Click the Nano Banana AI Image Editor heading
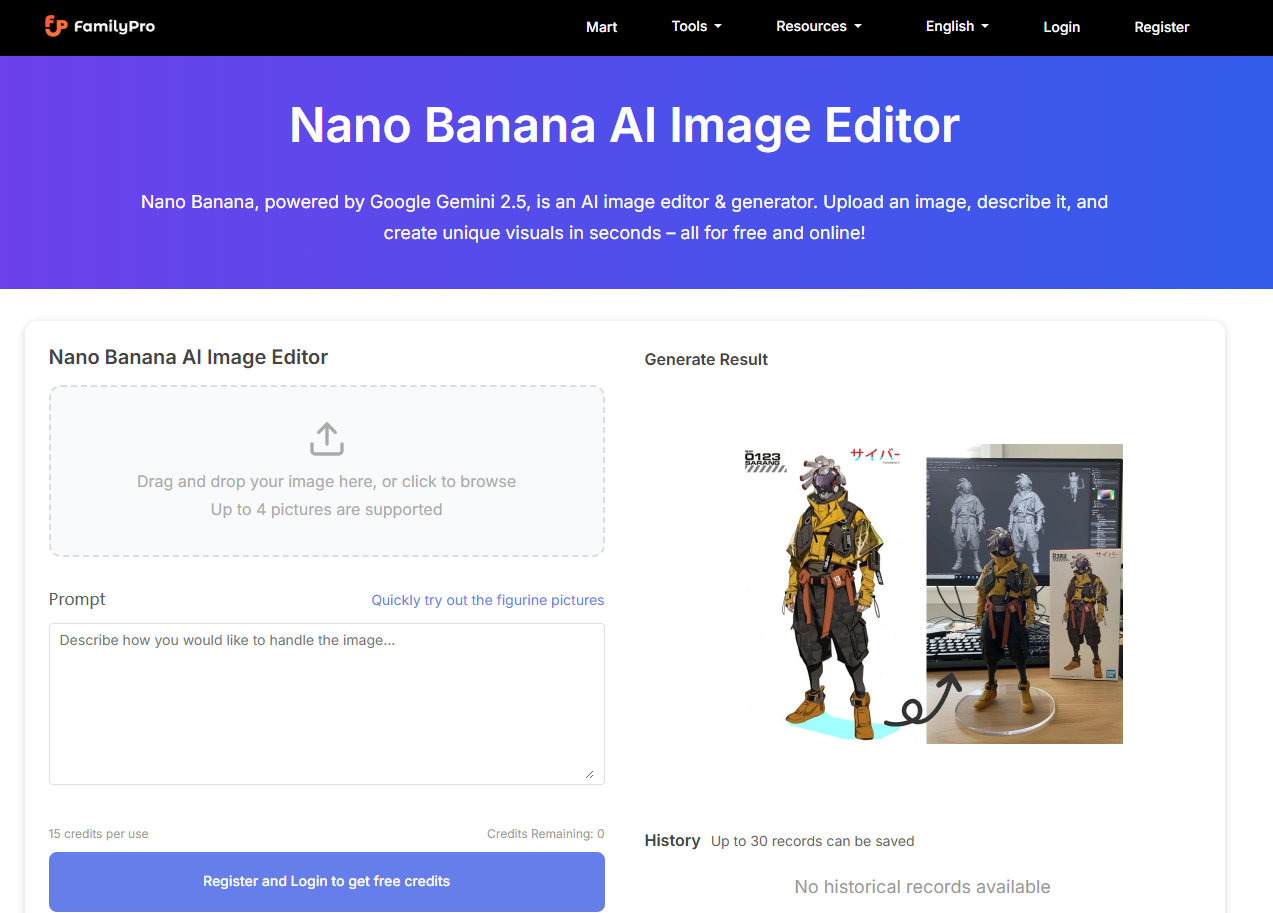 [188, 356]
